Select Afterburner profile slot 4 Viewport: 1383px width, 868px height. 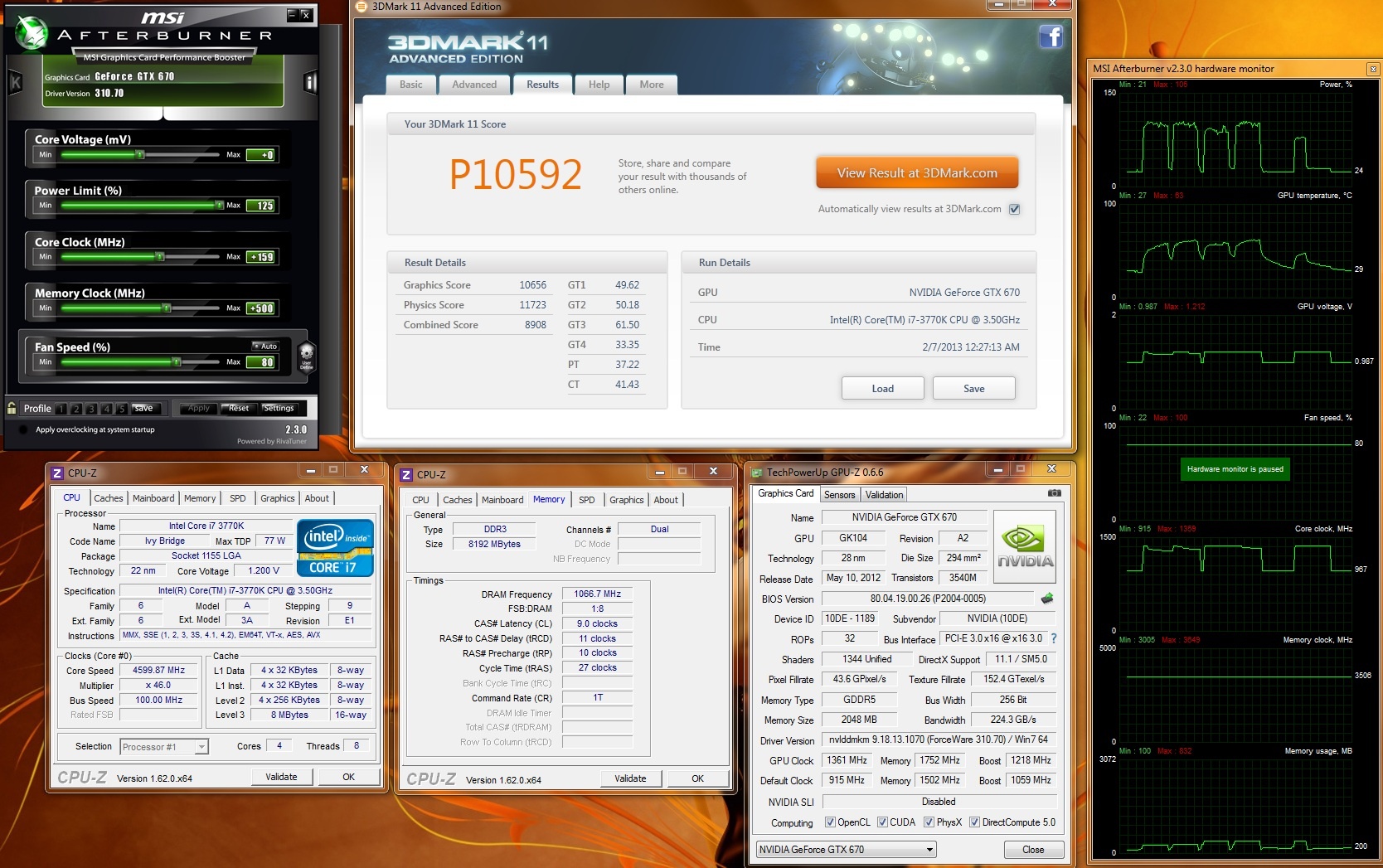[106, 409]
